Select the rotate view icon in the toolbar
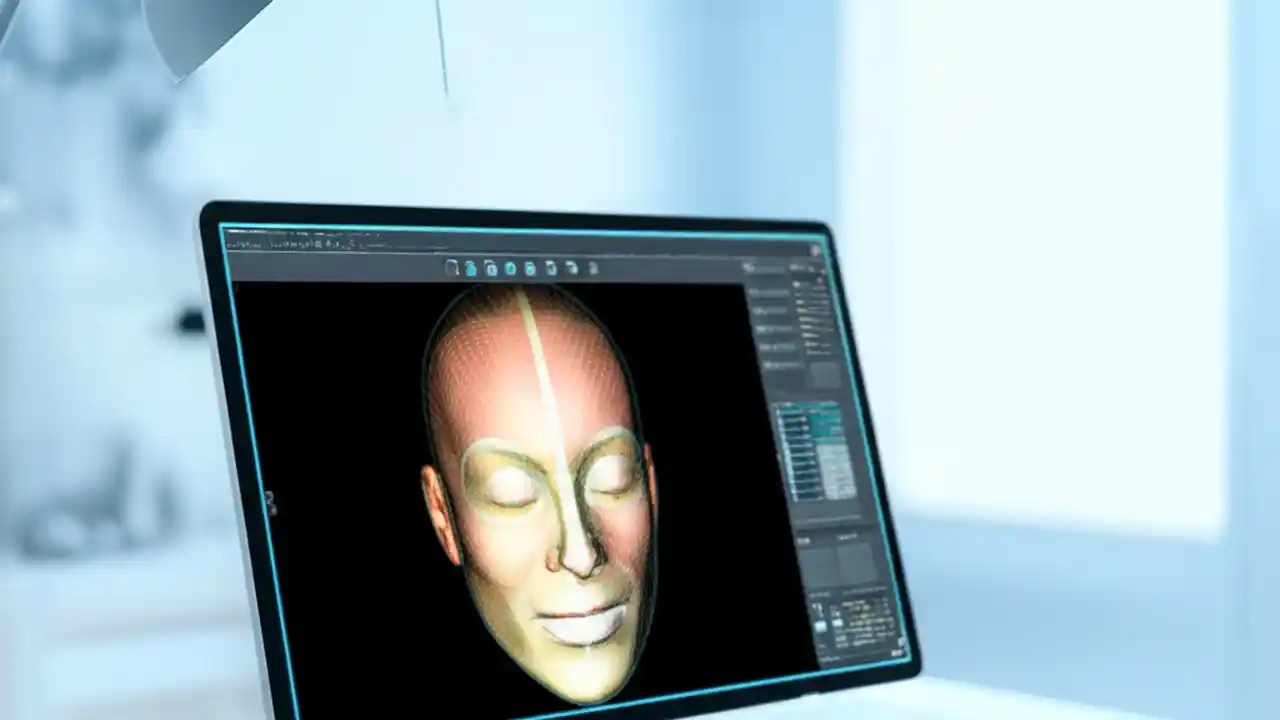This screenshot has width=1280, height=720. click(x=510, y=270)
